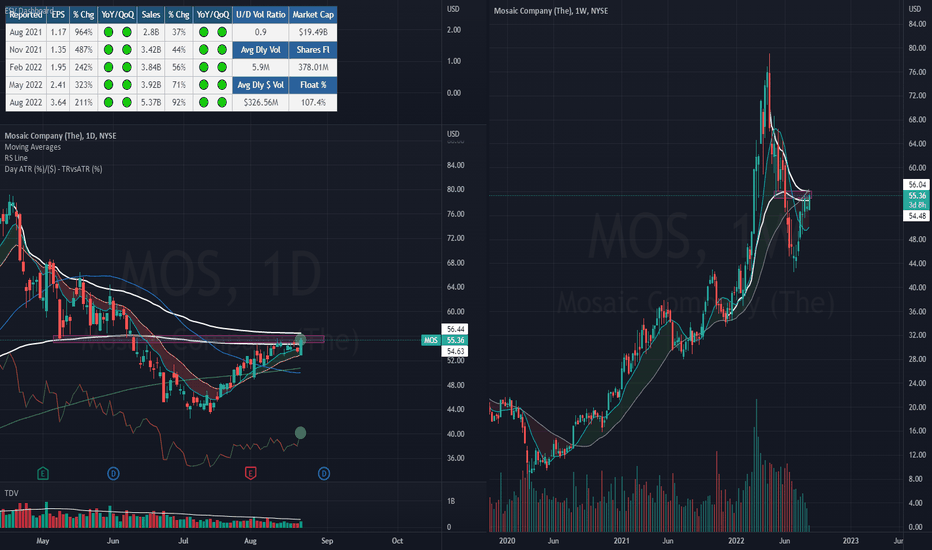Screen dimensions: 932x550
Task: Select the 'Mosaic Company (The), 1W, NYSE' legend
Action: [x=551, y=11]
